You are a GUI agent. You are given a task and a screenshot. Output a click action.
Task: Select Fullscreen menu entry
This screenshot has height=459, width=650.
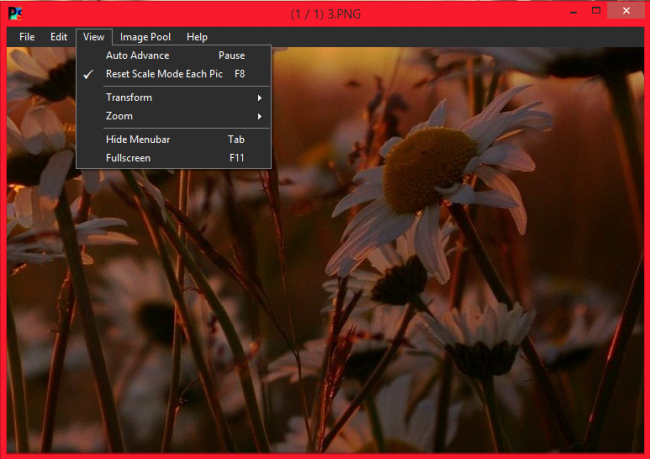click(x=174, y=158)
